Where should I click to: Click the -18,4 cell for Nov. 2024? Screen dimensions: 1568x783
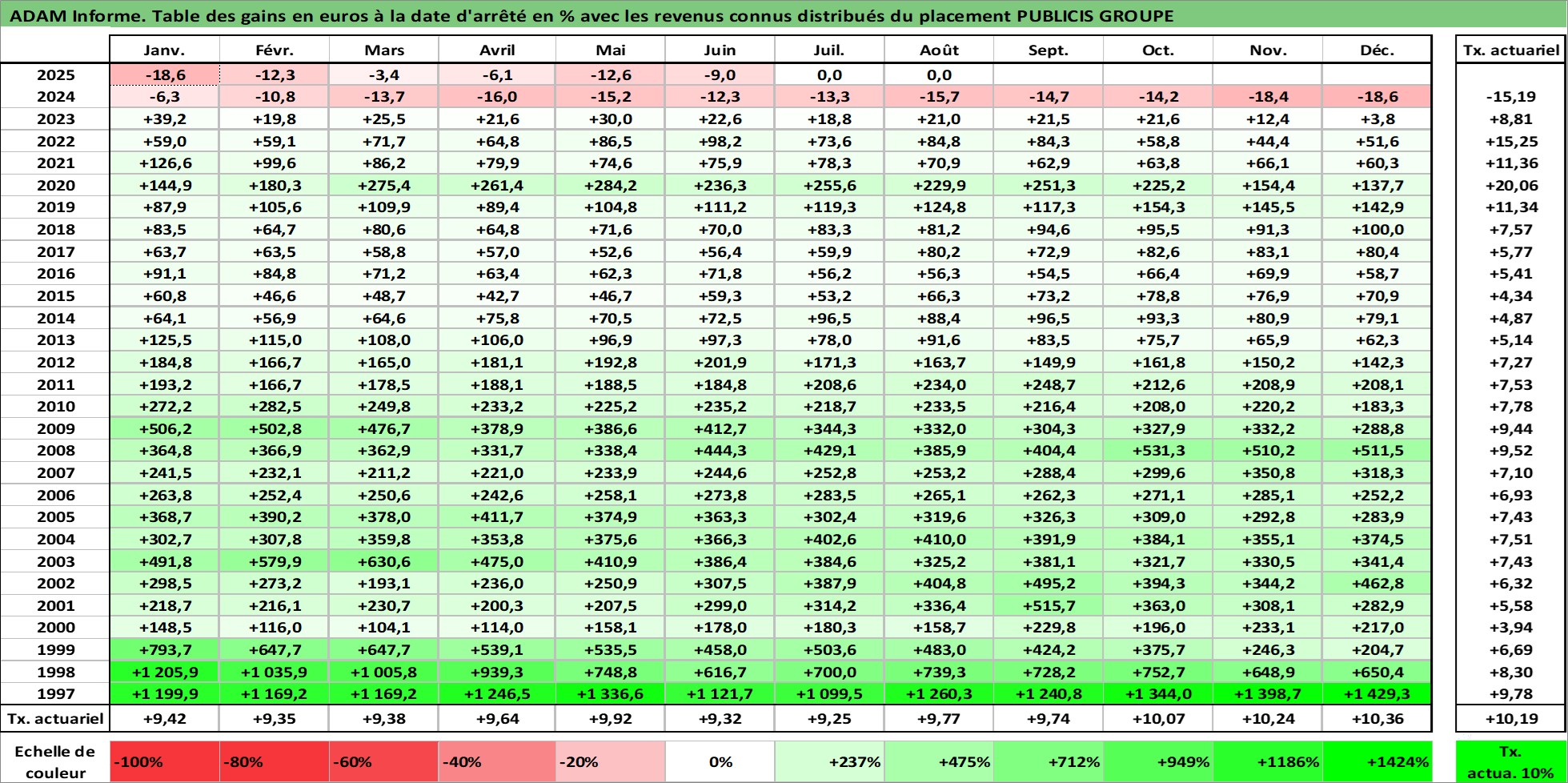1268,97
